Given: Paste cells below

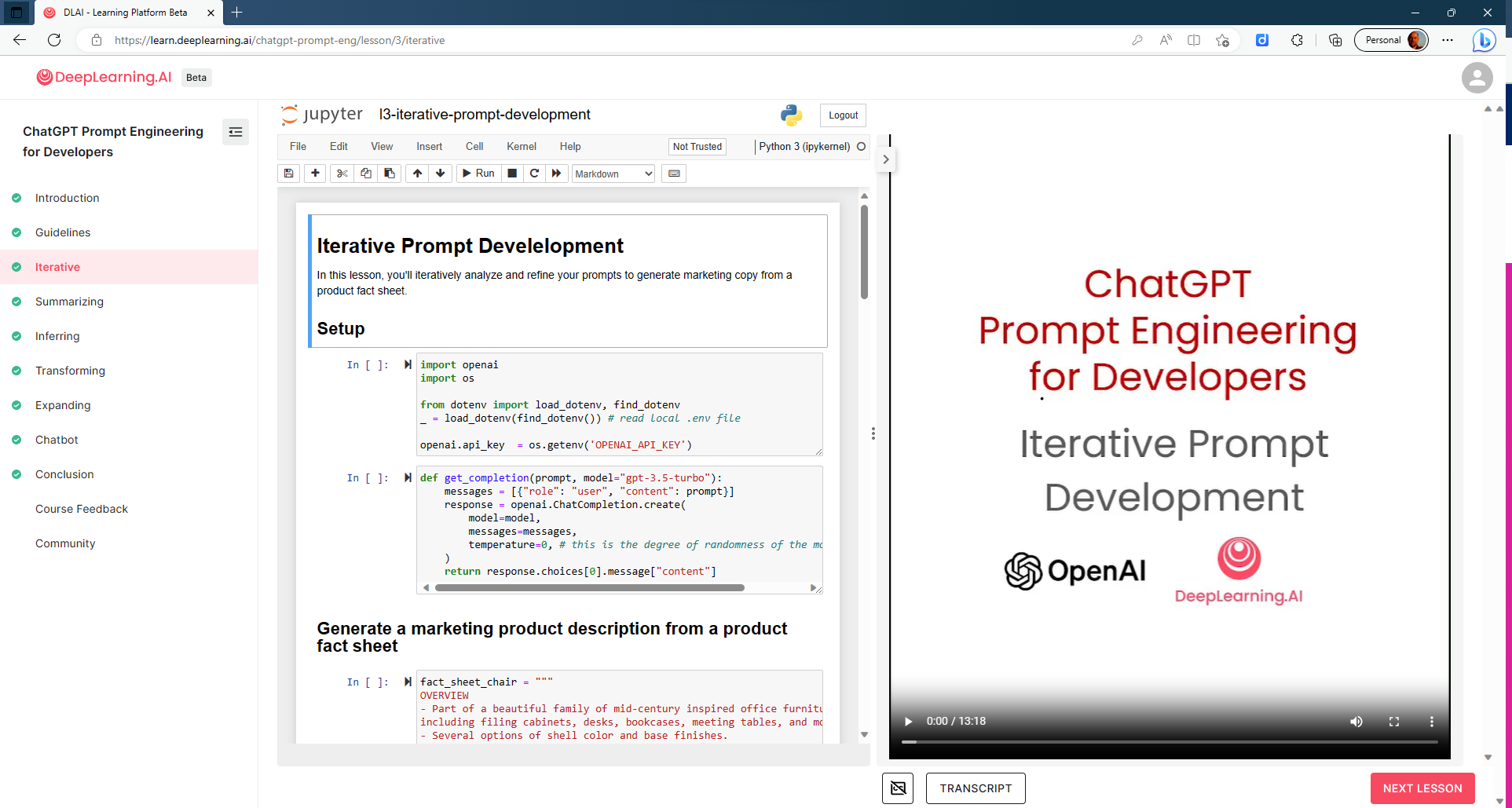Looking at the screenshot, I should coord(390,174).
